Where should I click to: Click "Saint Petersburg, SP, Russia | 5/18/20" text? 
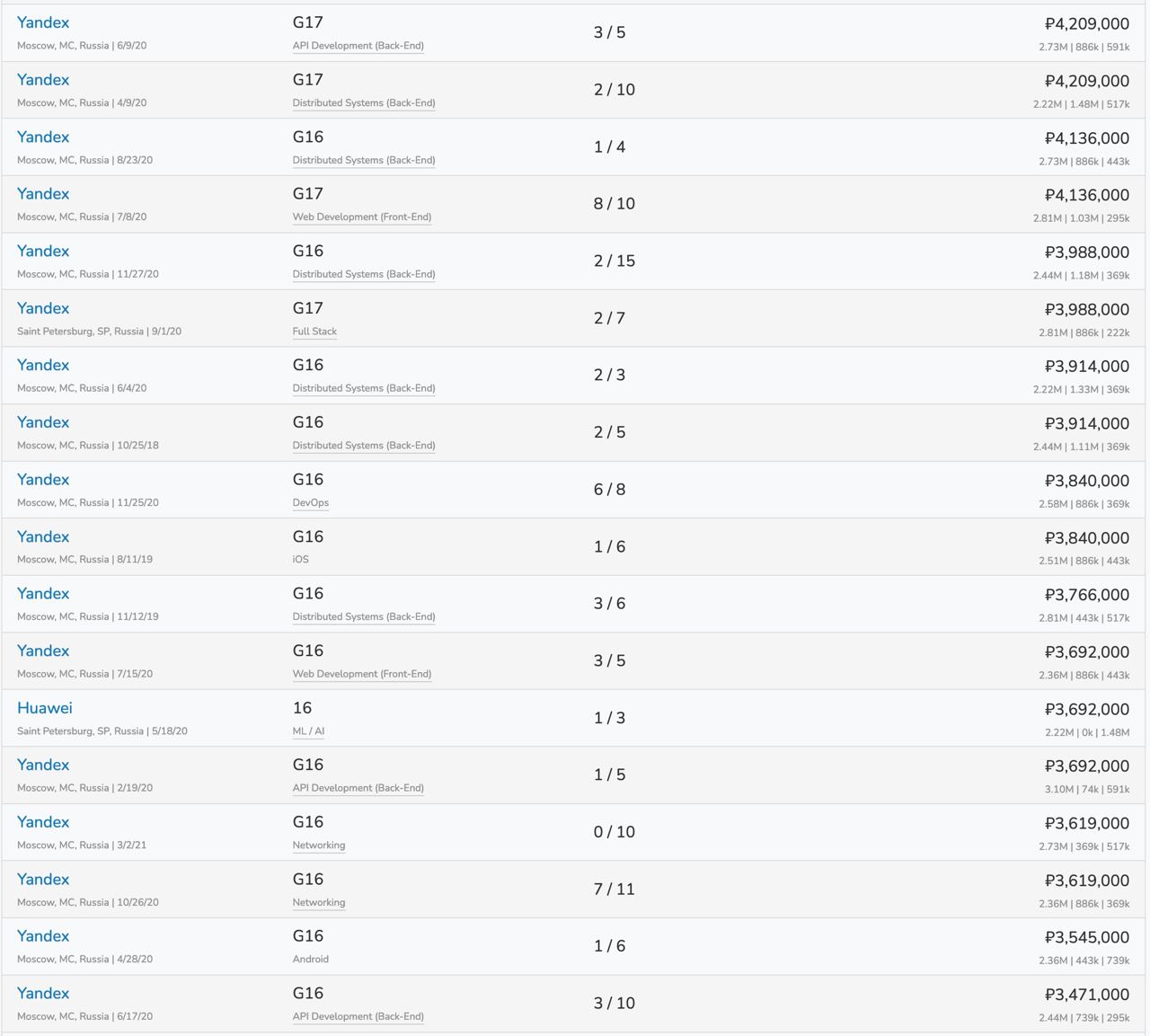[102, 731]
